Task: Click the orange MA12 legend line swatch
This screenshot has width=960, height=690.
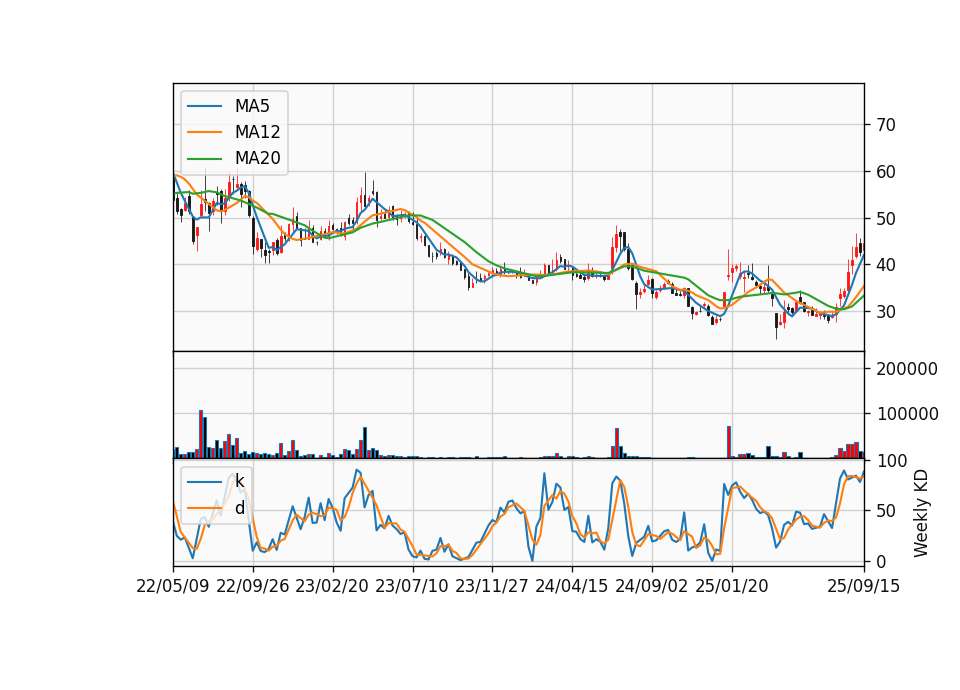Action: pos(204,132)
